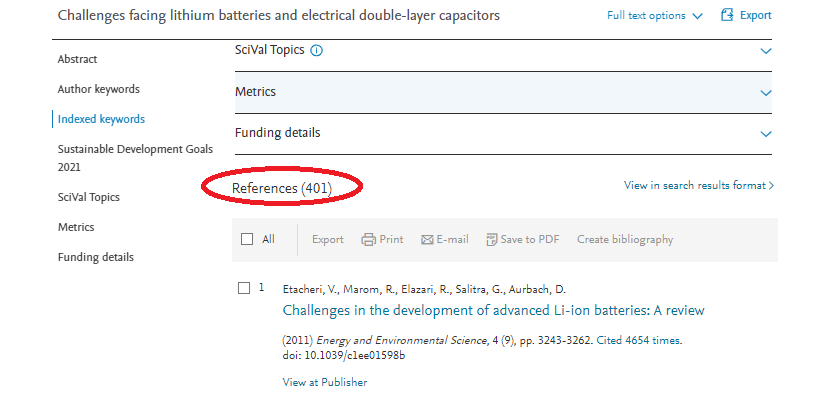
Task: Click Cited 4654 times link
Action: click(x=639, y=341)
